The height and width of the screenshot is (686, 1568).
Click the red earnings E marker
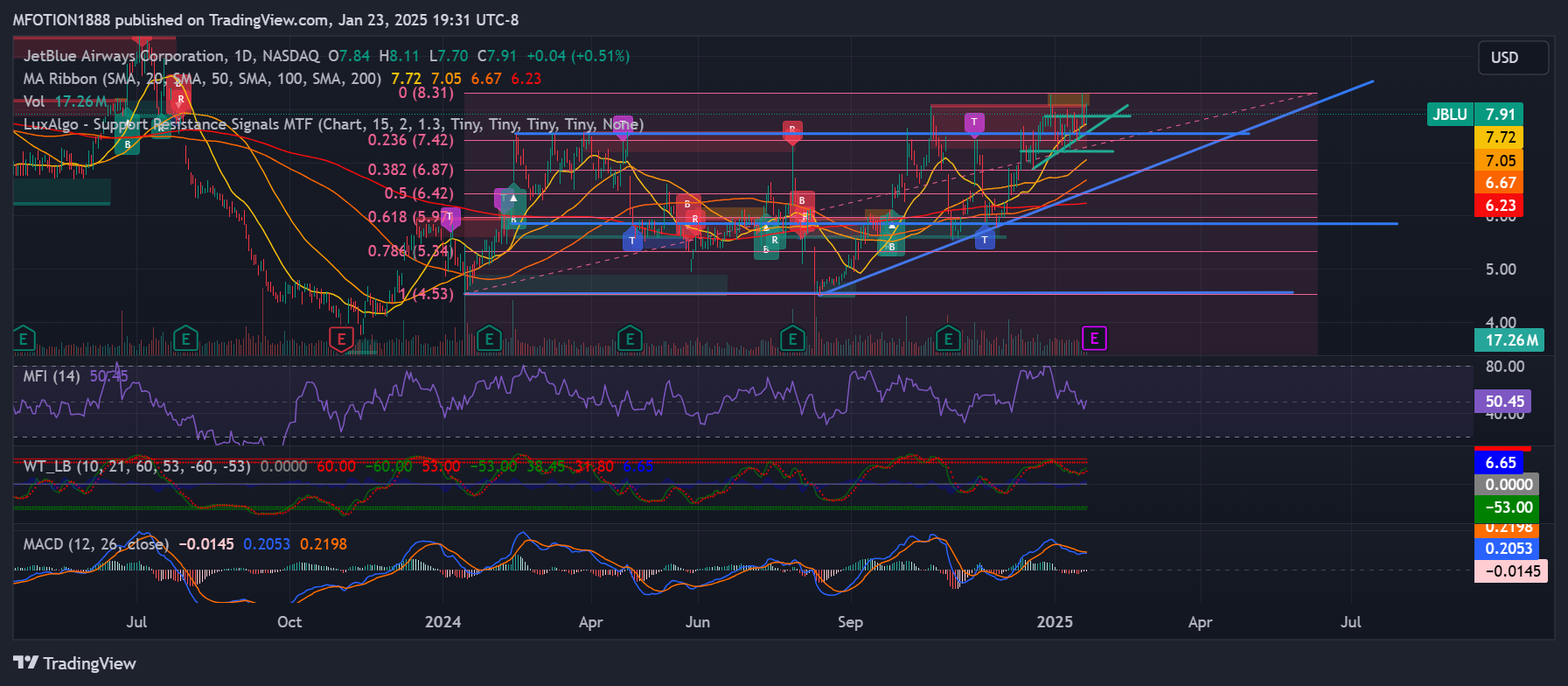click(340, 339)
